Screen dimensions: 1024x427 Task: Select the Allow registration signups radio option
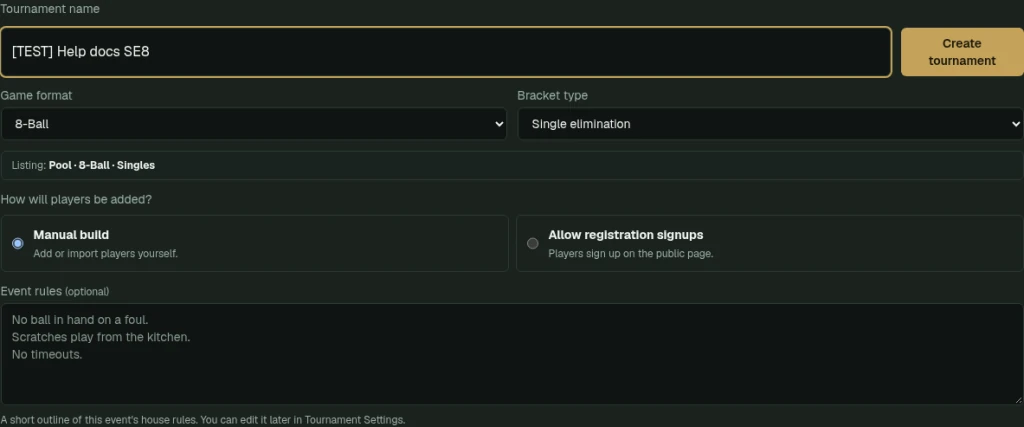[x=533, y=244]
